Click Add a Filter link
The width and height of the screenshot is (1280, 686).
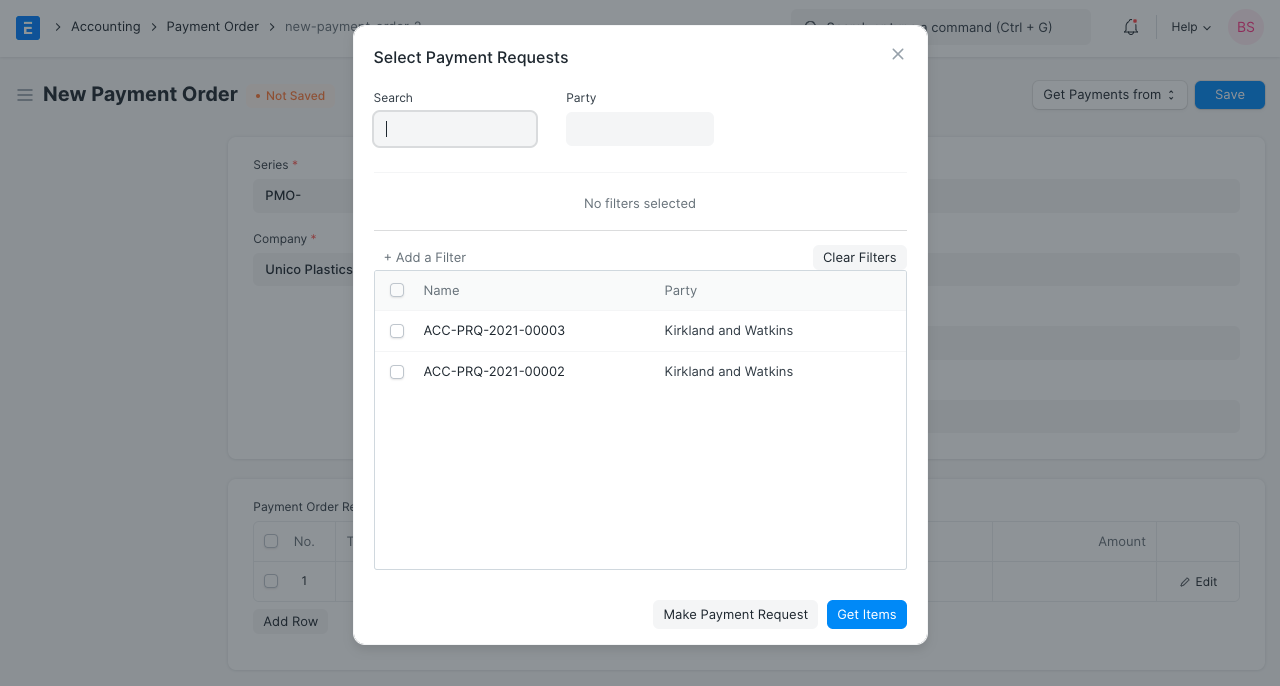[x=424, y=257]
